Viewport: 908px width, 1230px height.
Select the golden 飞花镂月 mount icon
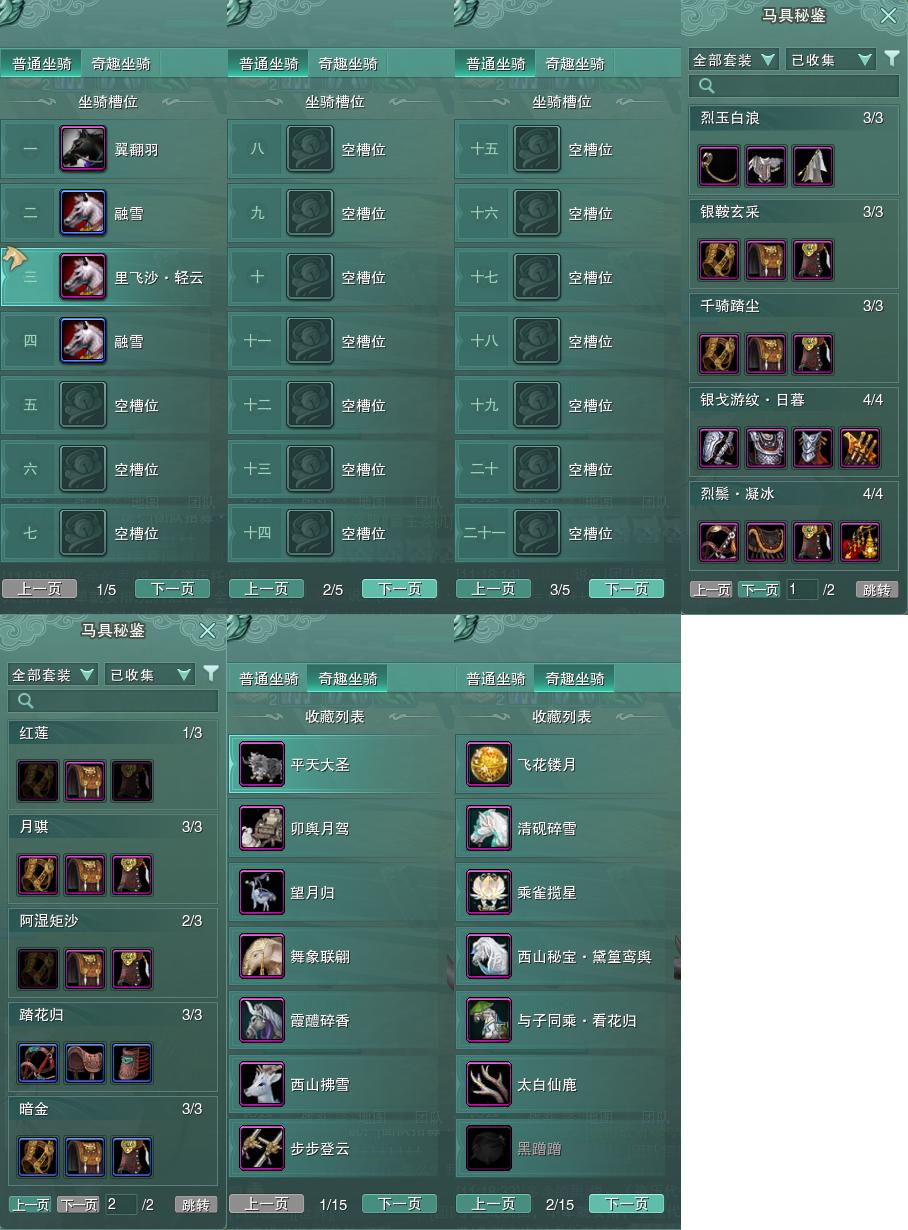click(x=490, y=765)
